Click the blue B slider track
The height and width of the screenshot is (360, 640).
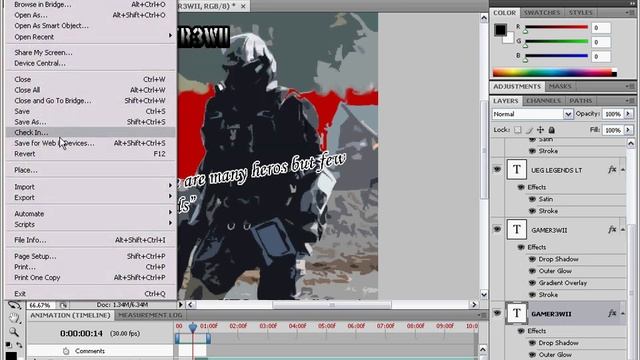click(x=556, y=56)
